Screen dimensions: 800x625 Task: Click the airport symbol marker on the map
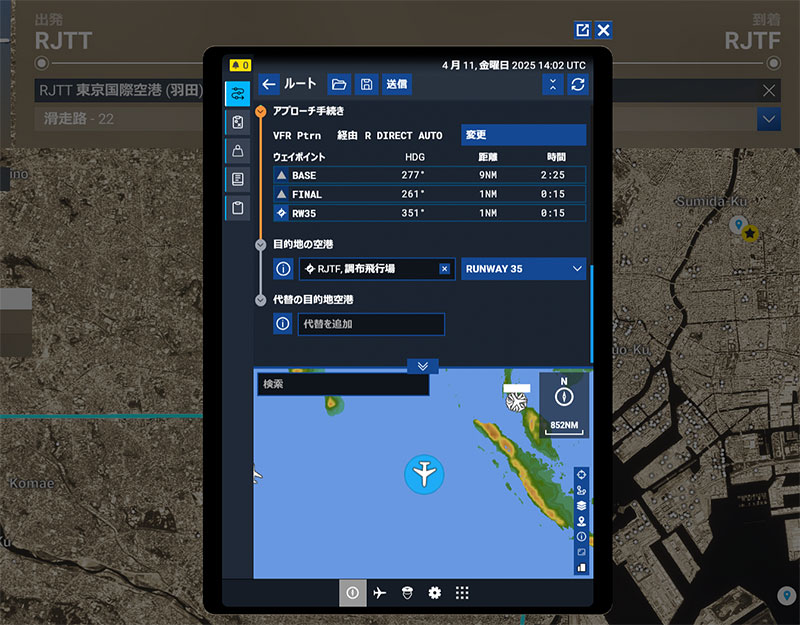point(516,402)
